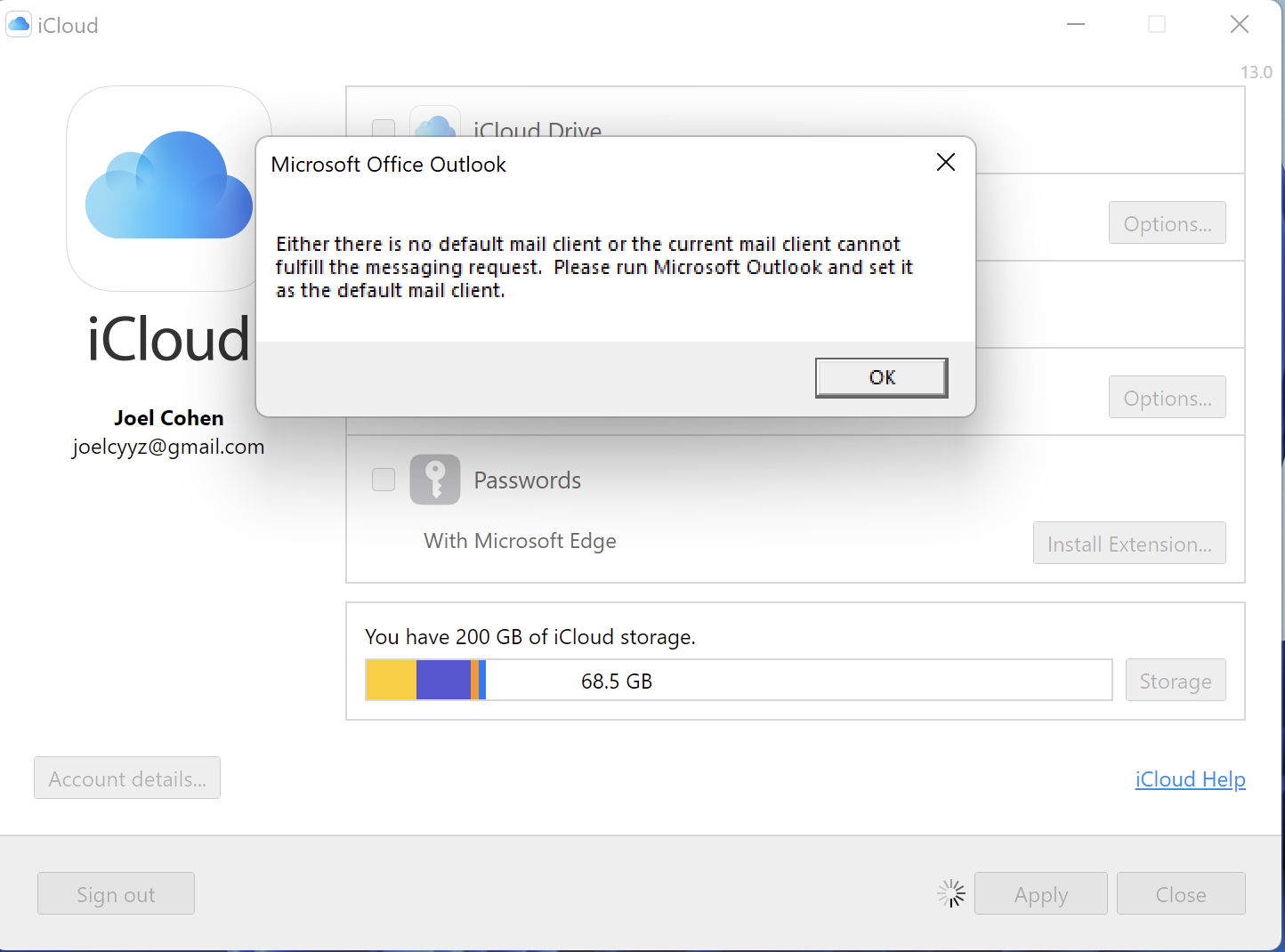Open the first Options button

pos(1167,222)
